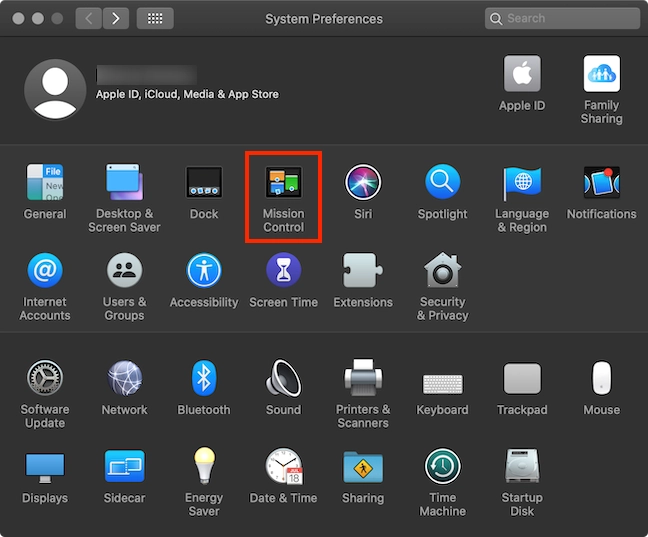Focus the Search field

562,19
